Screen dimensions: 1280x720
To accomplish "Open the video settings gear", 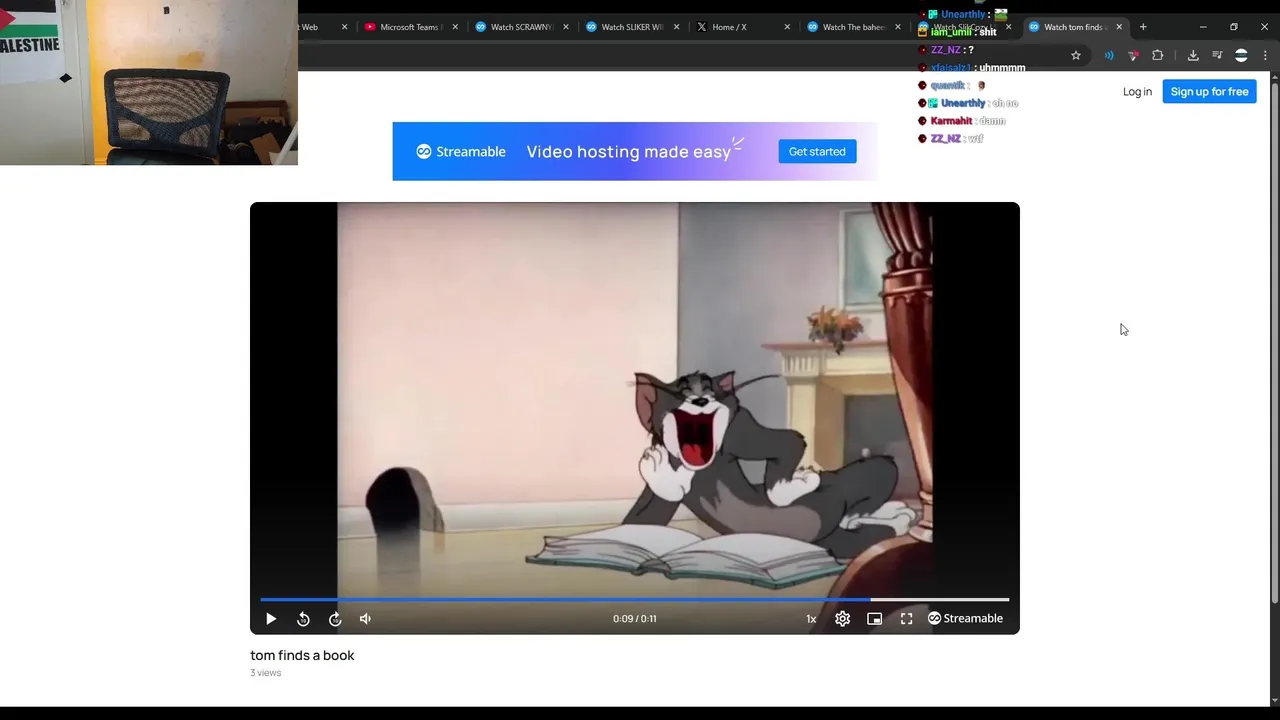I will click(843, 619).
